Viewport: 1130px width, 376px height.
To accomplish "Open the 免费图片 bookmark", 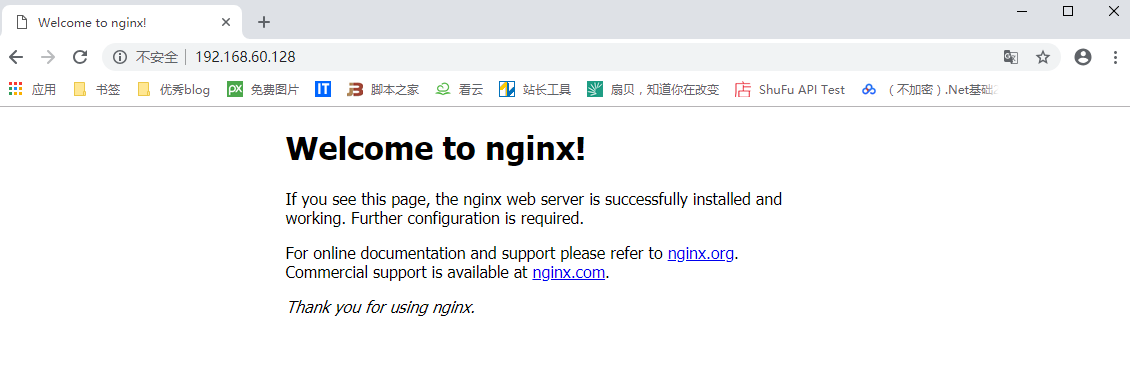I will [x=263, y=89].
